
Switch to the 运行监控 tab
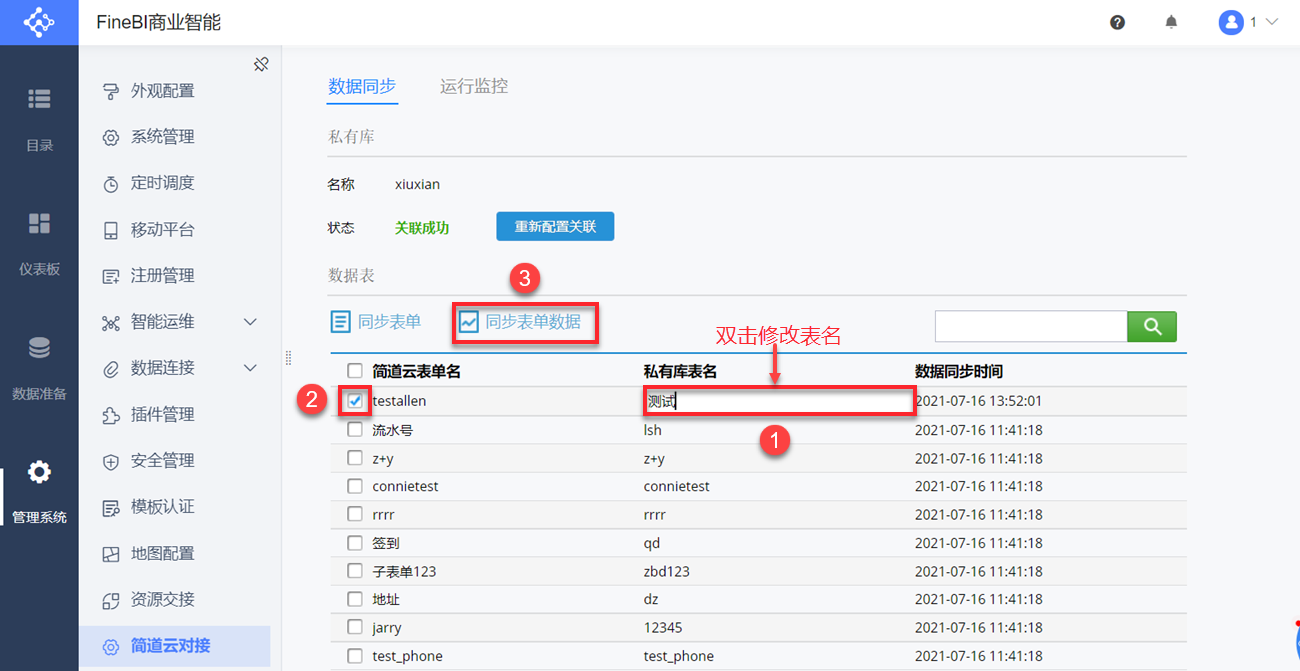[x=474, y=86]
